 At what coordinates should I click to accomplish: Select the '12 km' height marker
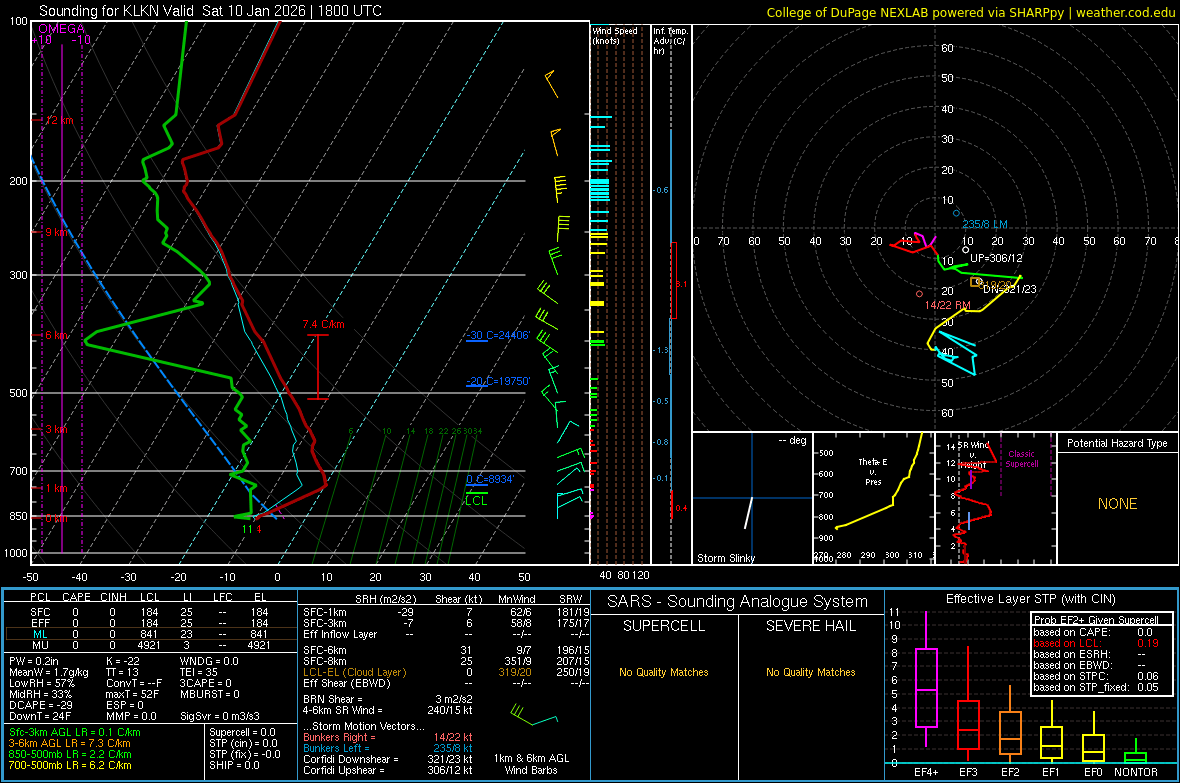60,120
